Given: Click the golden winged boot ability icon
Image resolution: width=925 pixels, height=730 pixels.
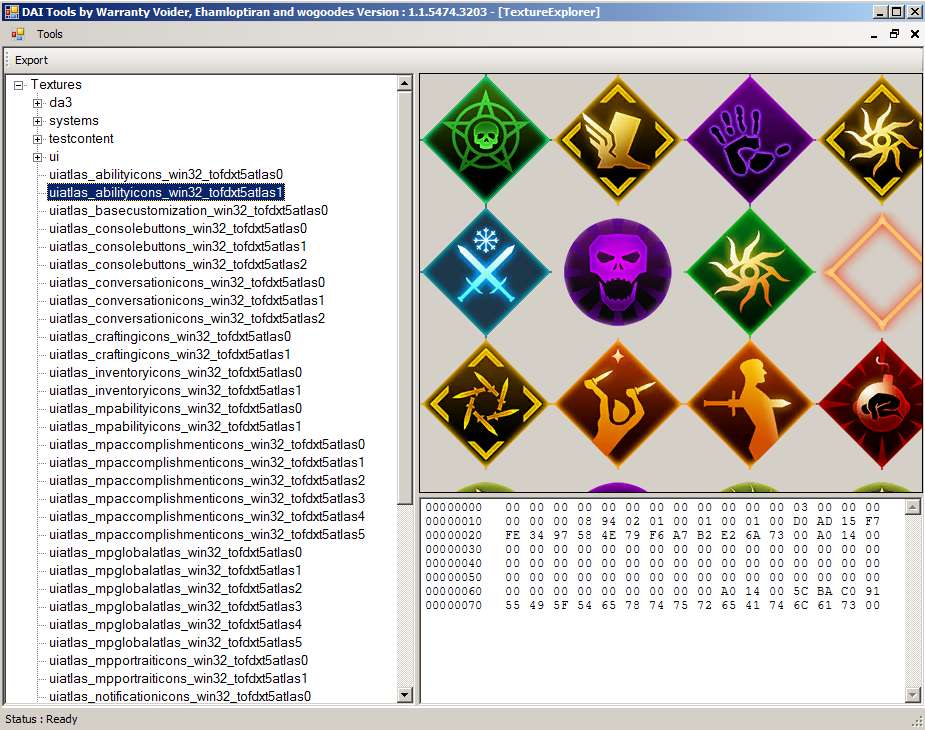Looking at the screenshot, I should pyautogui.click(x=617, y=138).
